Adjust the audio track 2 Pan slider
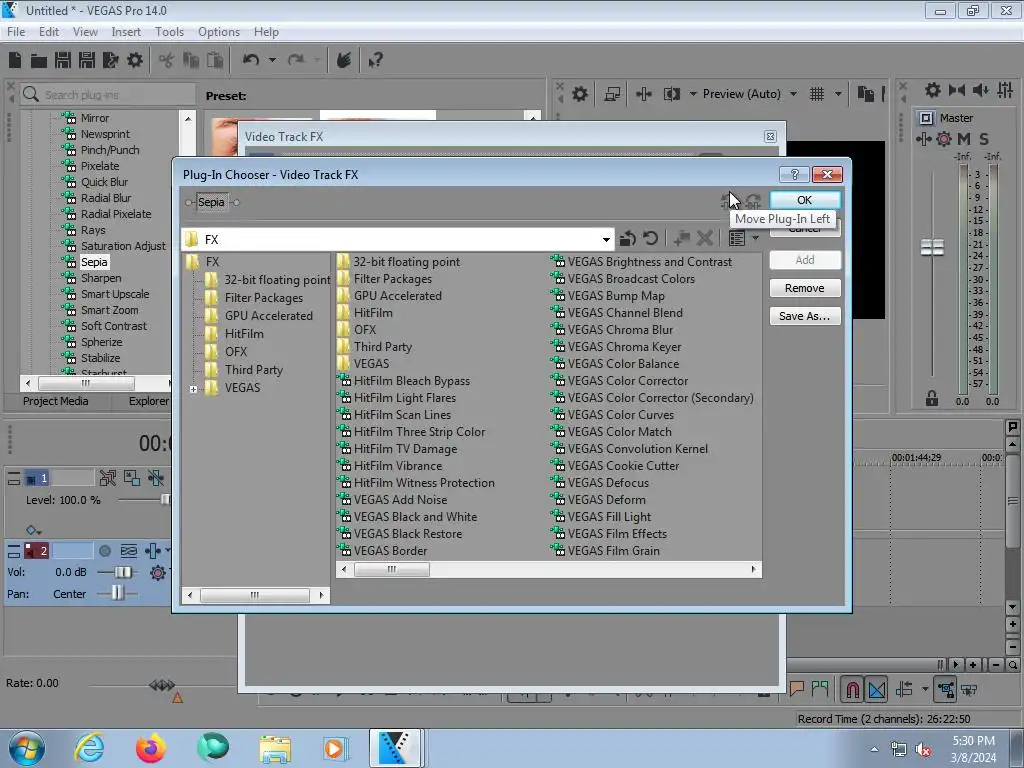Screen dimensions: 1024x768 [117, 594]
